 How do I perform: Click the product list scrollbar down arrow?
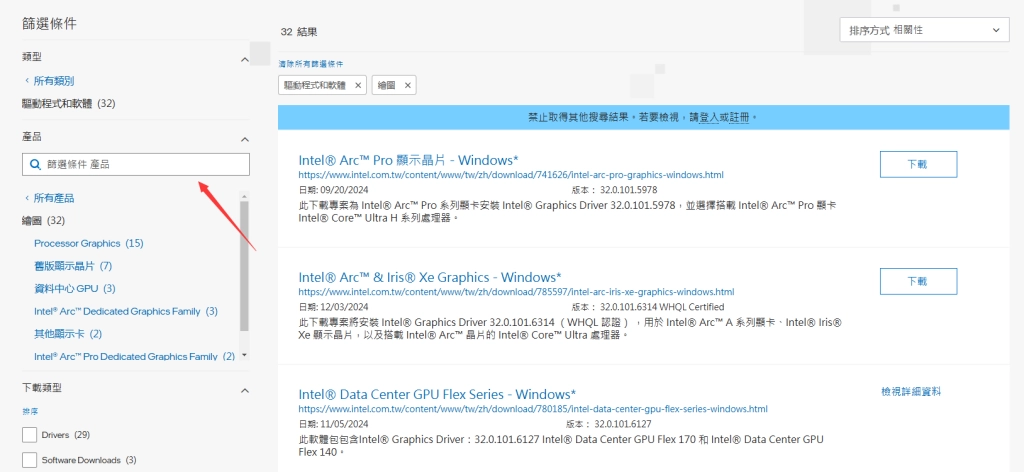click(244, 355)
